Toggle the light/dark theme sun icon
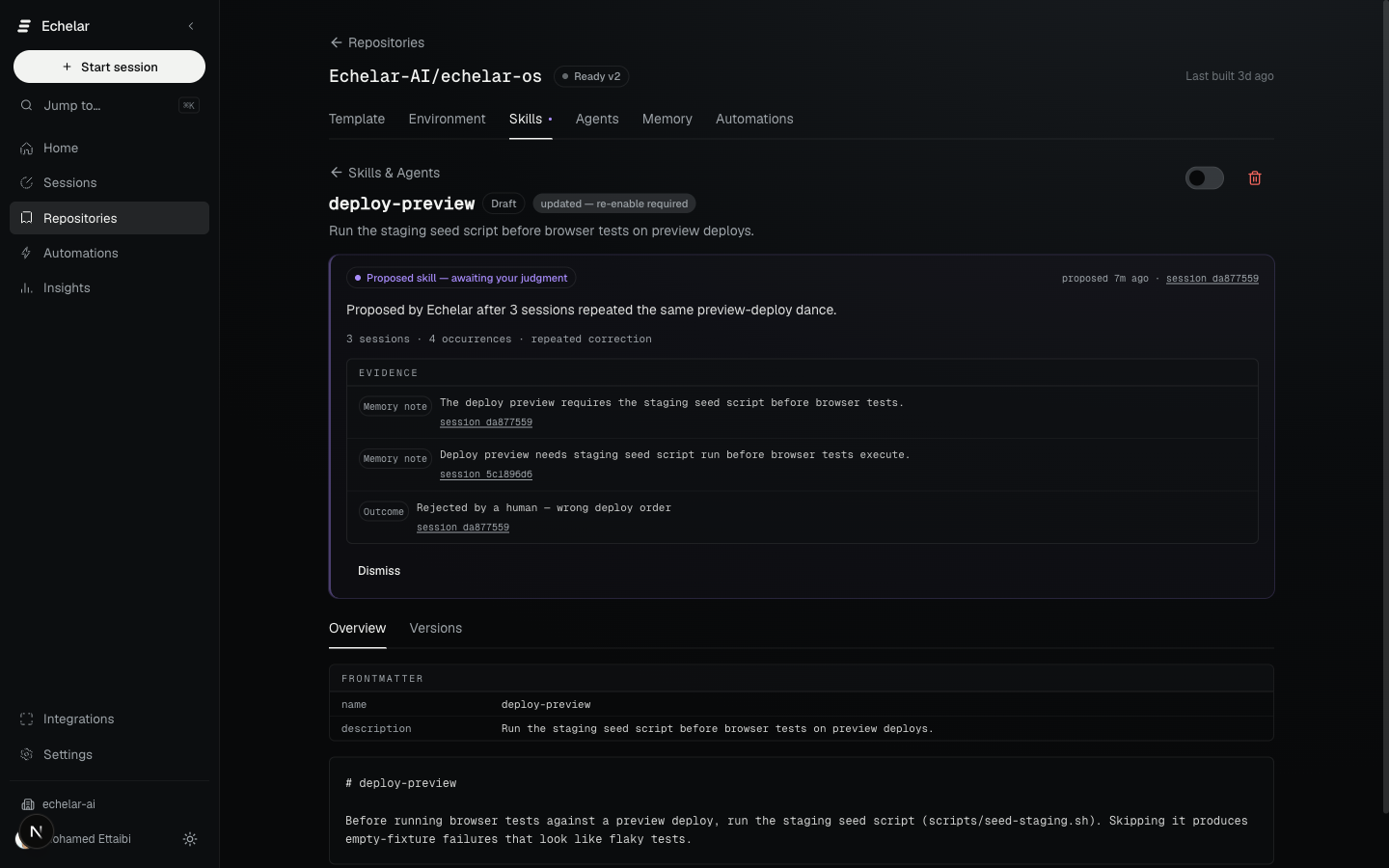The width and height of the screenshot is (1389, 868). tap(190, 839)
